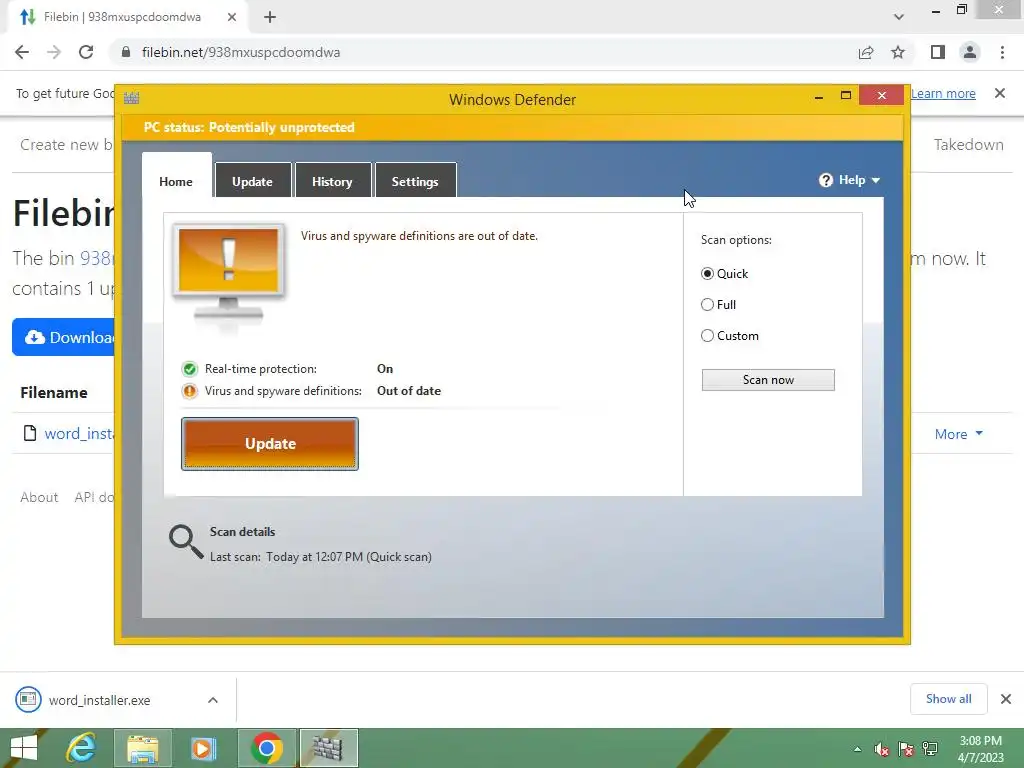Image resolution: width=1024 pixels, height=768 pixels.
Task: Click the orange definitions warning icon
Action: click(x=189, y=391)
